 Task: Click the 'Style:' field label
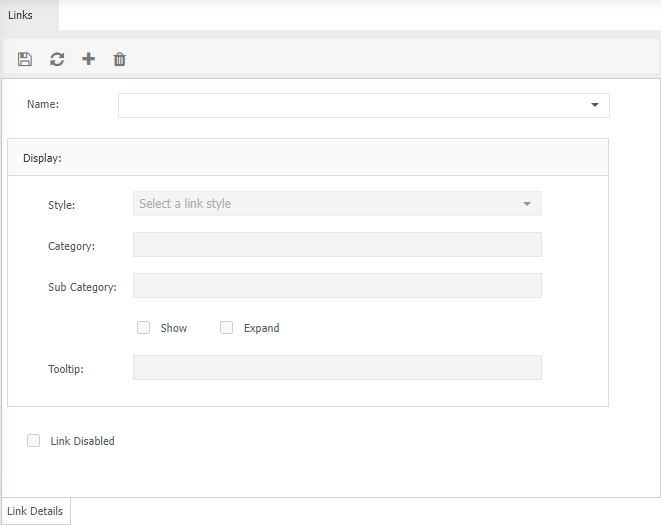coord(62,205)
